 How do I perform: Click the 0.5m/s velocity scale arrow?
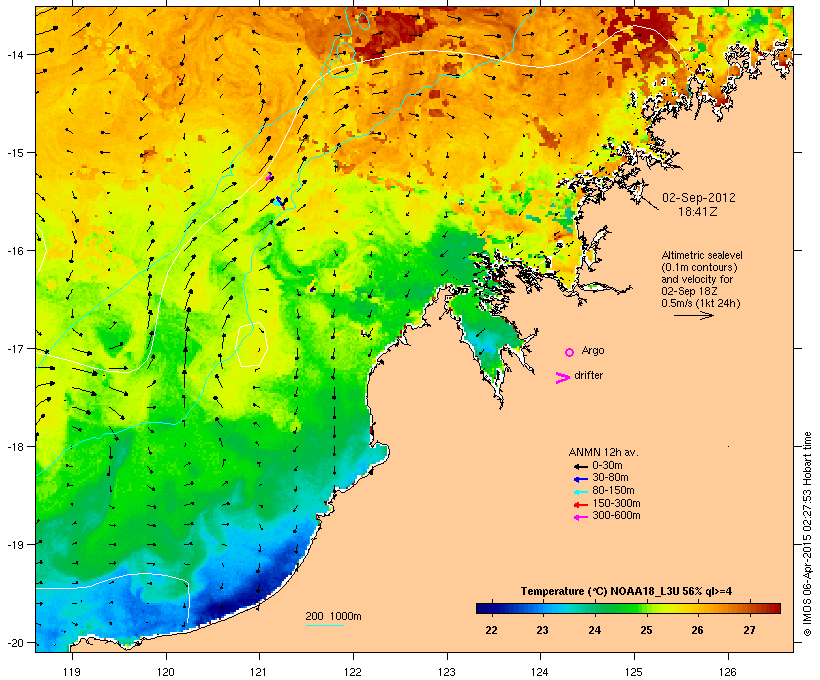point(693,315)
